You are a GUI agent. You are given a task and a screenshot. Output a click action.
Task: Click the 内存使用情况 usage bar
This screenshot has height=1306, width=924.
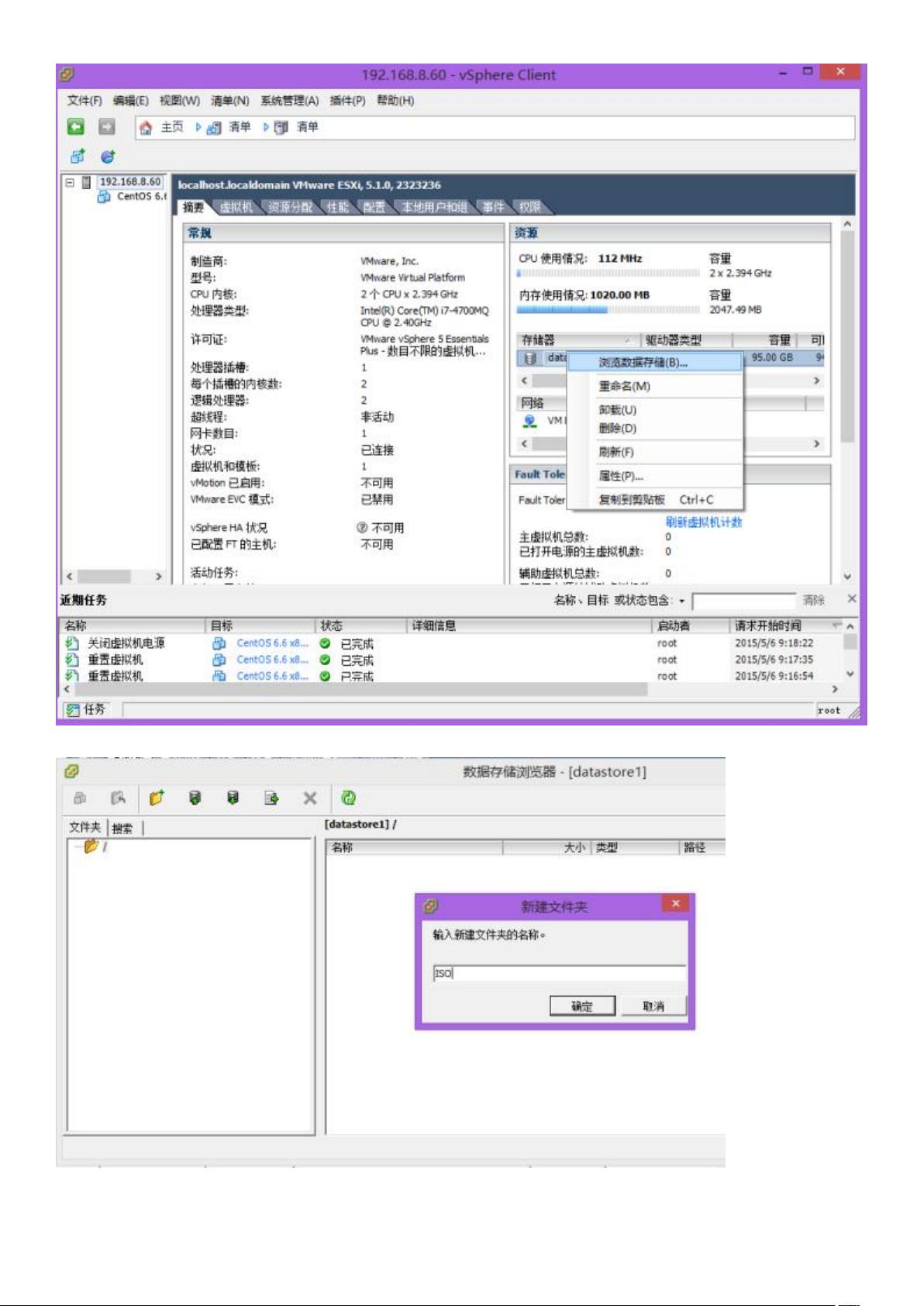pyautogui.click(x=609, y=309)
